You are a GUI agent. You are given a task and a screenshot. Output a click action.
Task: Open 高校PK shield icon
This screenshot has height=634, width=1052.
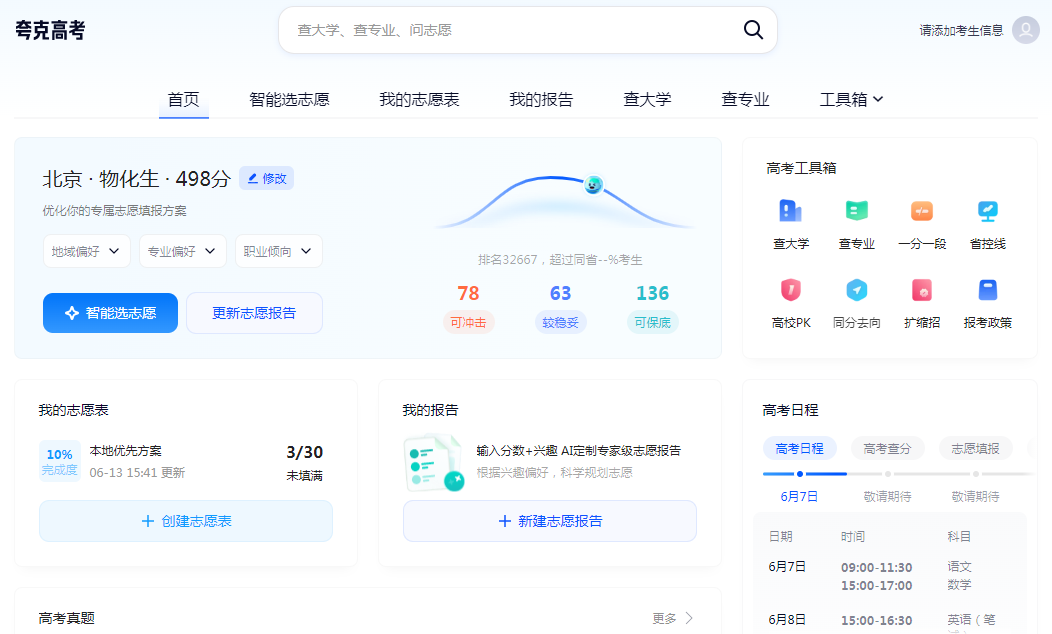790,290
